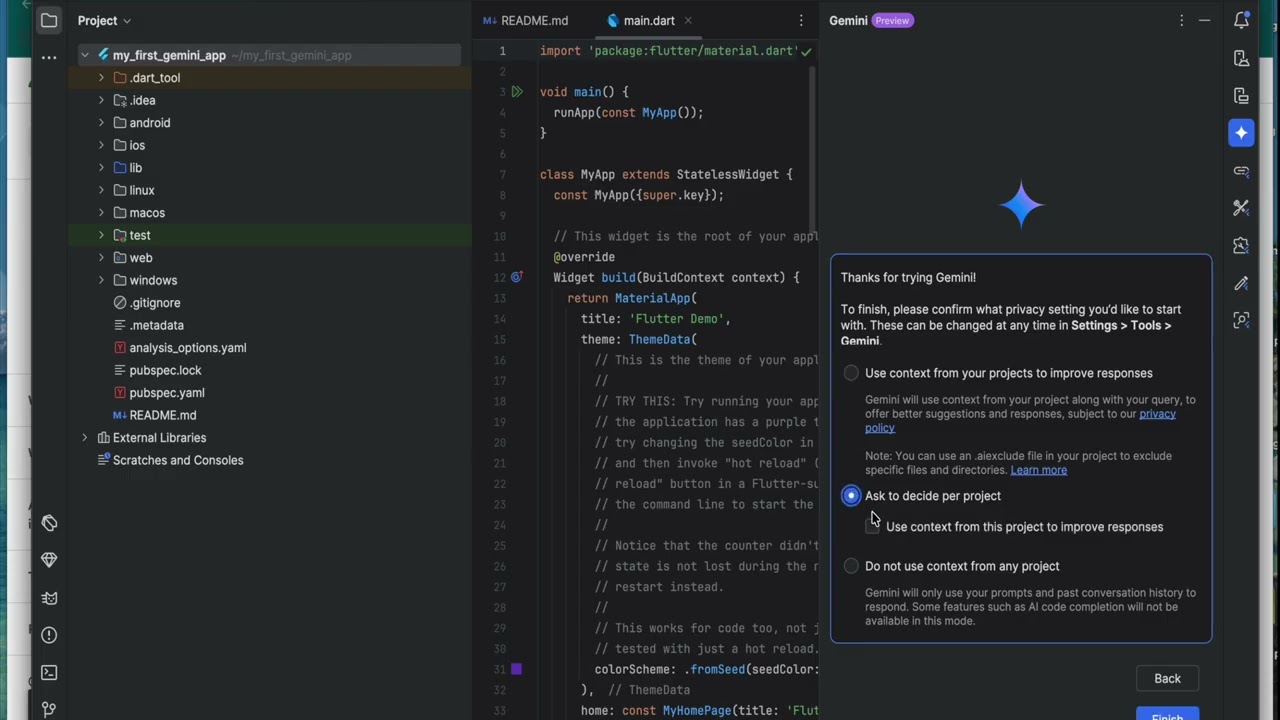The image size is (1280, 720).
Task: Open the Terminal tool window icon
Action: pyautogui.click(x=49, y=673)
